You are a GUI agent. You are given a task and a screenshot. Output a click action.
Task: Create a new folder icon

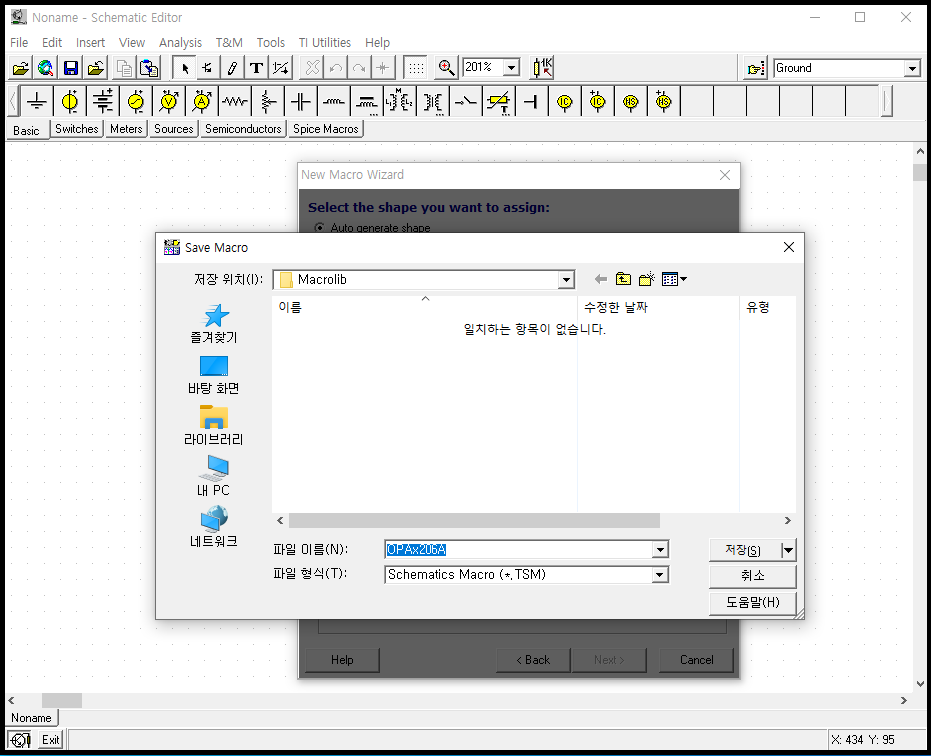(647, 279)
